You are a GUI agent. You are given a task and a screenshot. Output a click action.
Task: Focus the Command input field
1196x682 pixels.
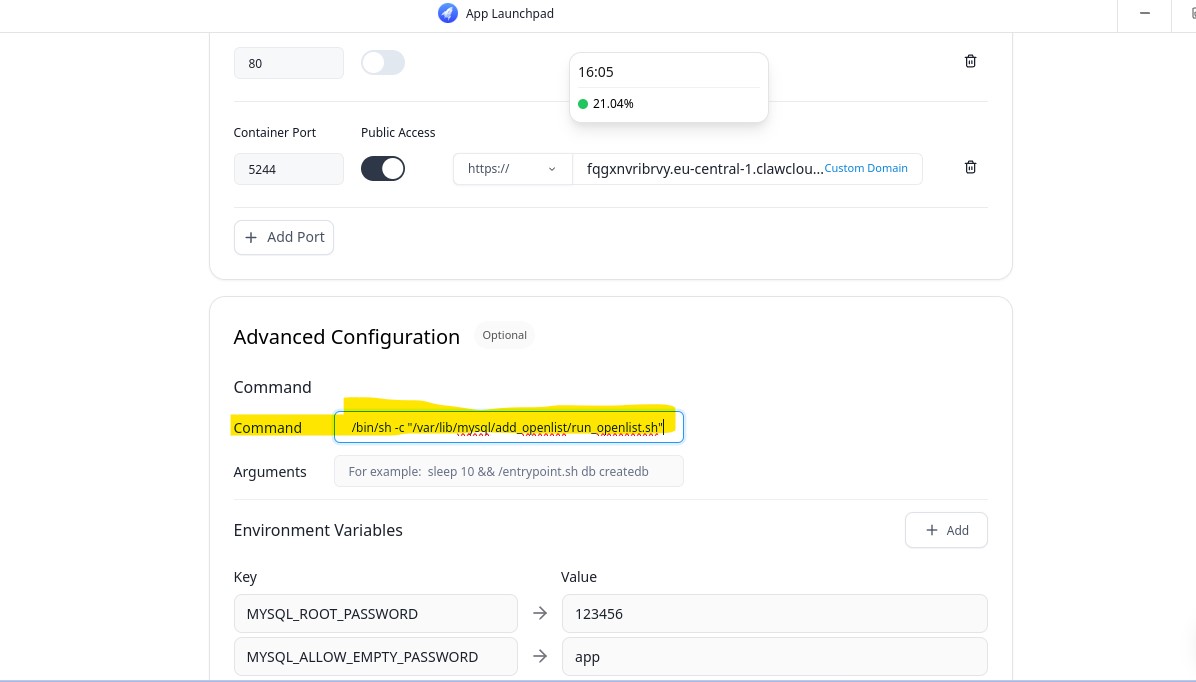point(508,427)
